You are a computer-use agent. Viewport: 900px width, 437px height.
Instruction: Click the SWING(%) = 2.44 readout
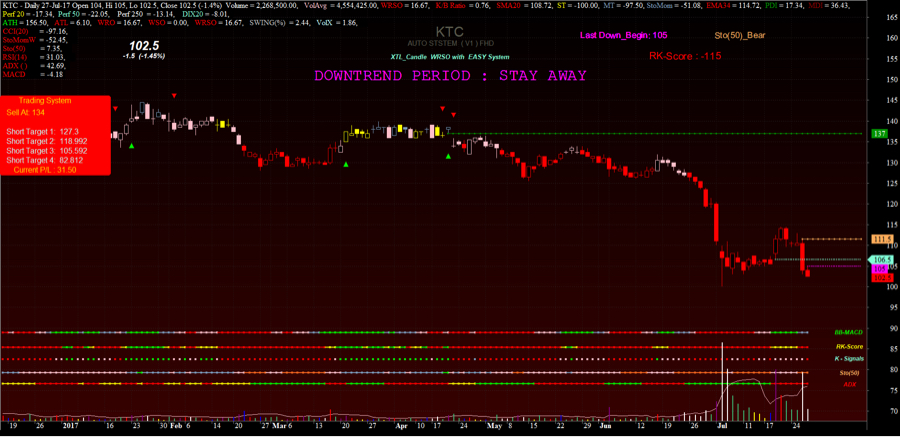coord(278,22)
